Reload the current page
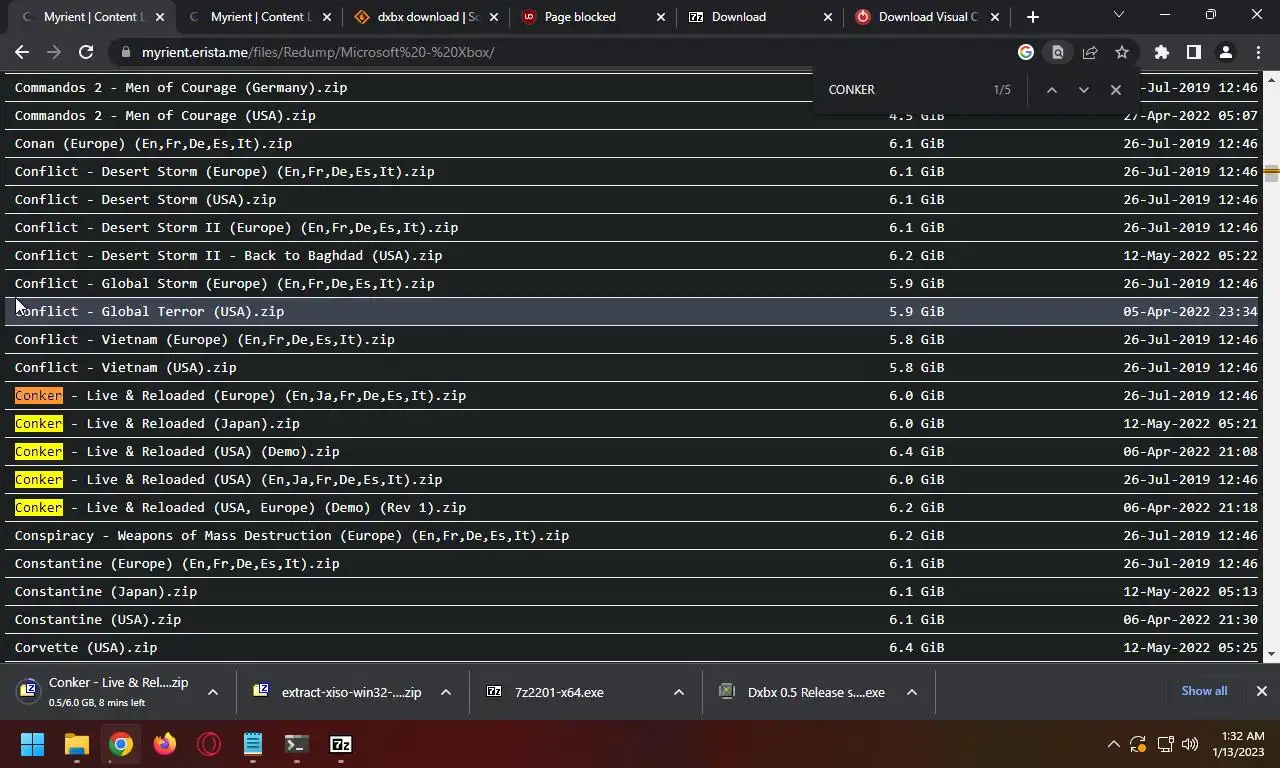 [86, 52]
